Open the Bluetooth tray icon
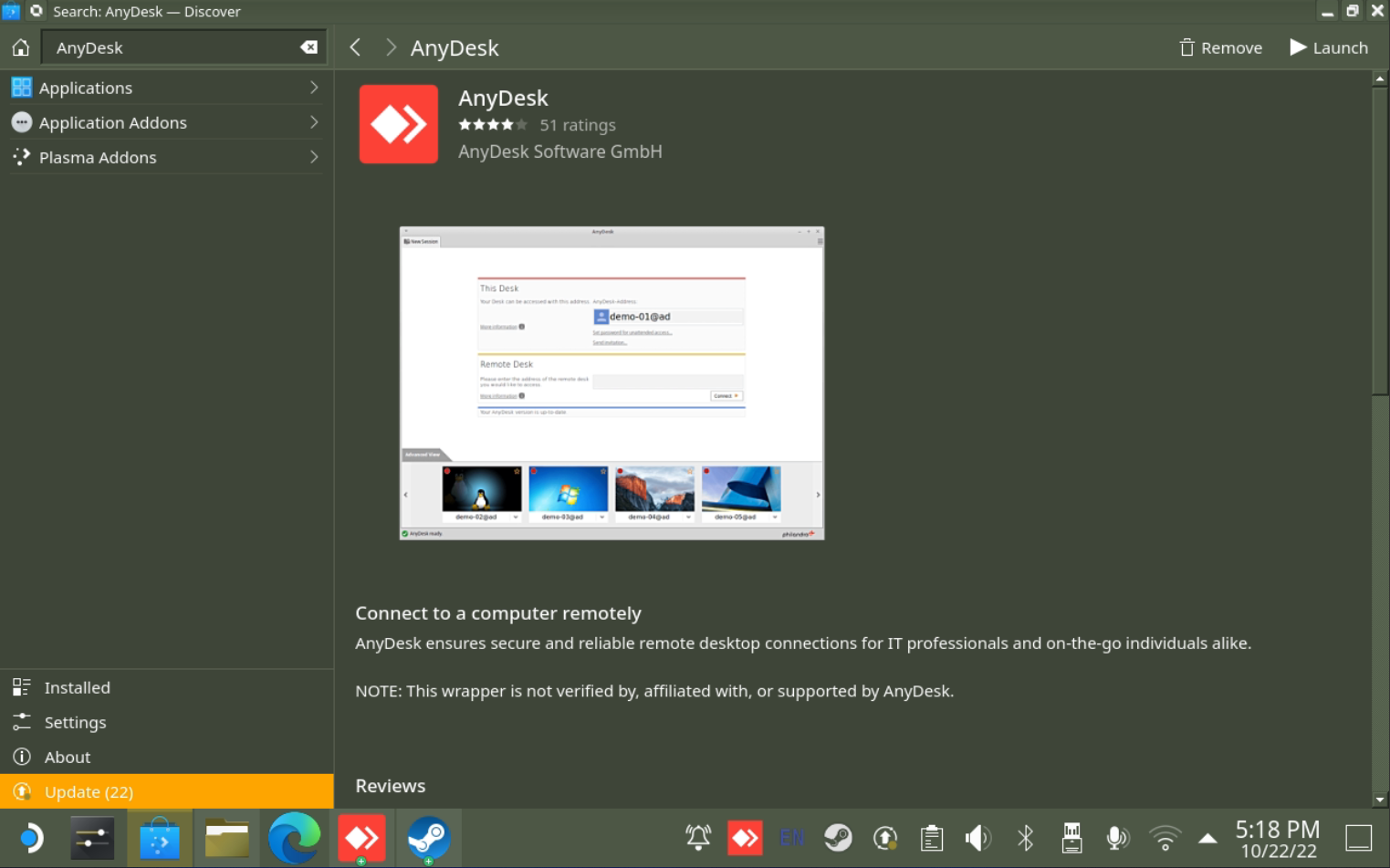Screen dimensions: 1390x868 pyautogui.click(x=1026, y=838)
